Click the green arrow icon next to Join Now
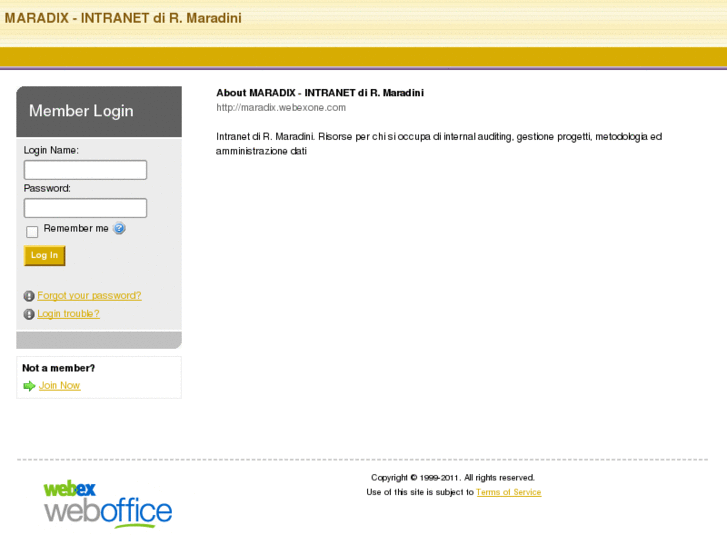The width and height of the screenshot is (727, 545). tap(29, 386)
